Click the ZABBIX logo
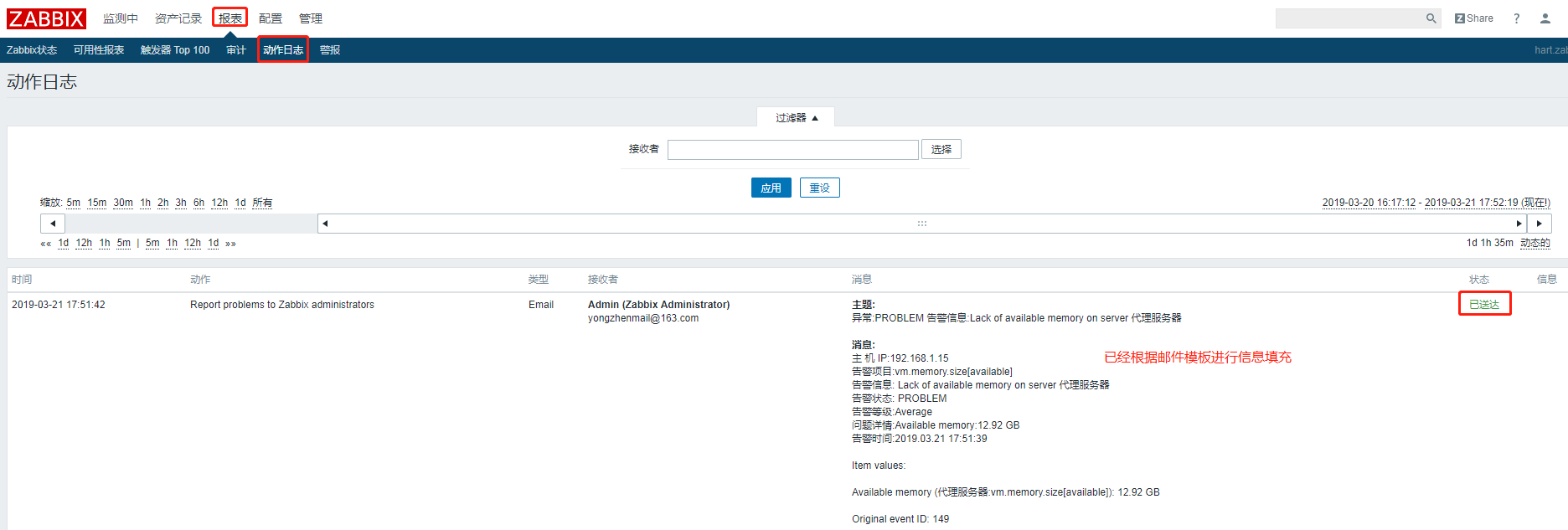This screenshot has height=530, width=1568. point(47,18)
